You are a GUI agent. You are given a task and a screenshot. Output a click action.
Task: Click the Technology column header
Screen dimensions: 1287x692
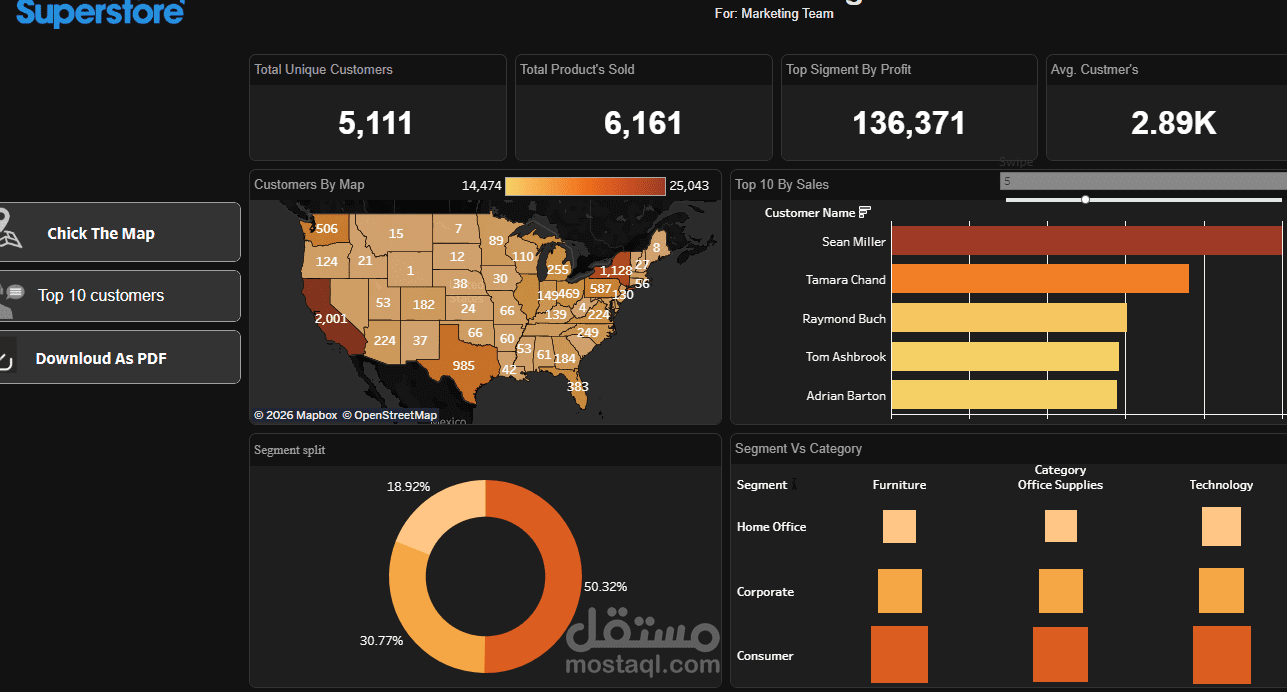click(1221, 484)
